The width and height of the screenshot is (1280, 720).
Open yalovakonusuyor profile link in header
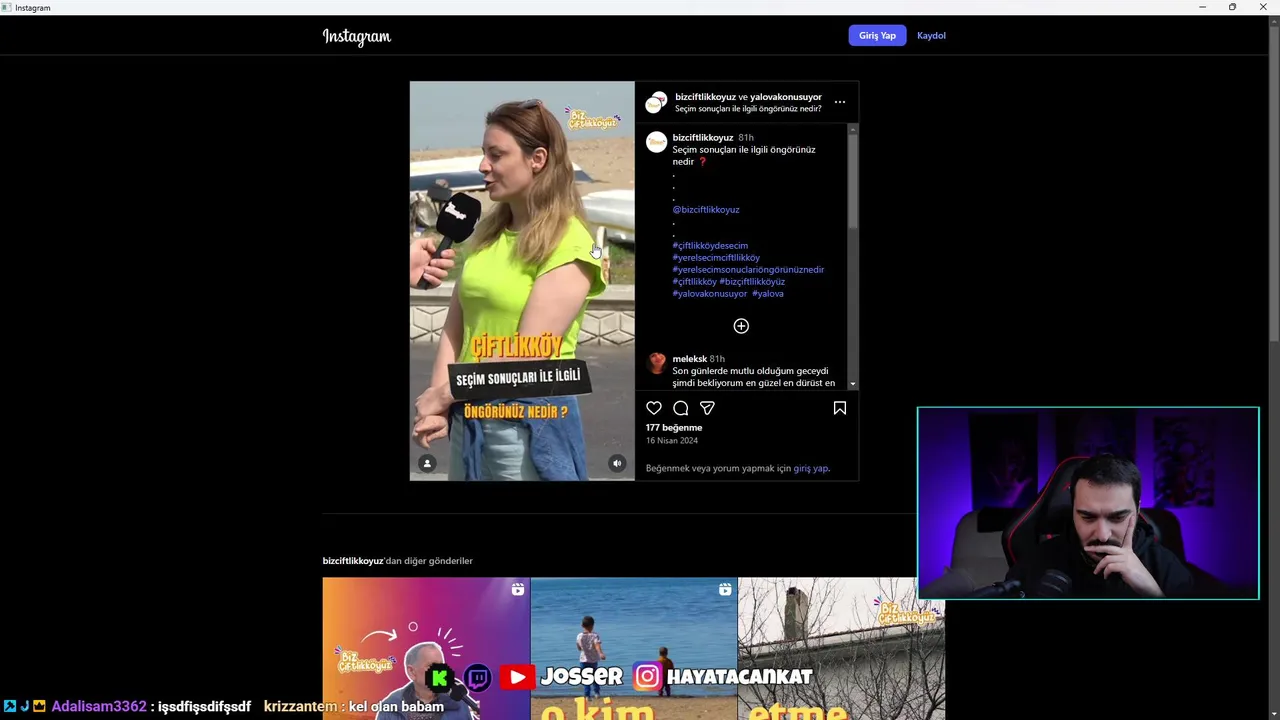(786, 97)
